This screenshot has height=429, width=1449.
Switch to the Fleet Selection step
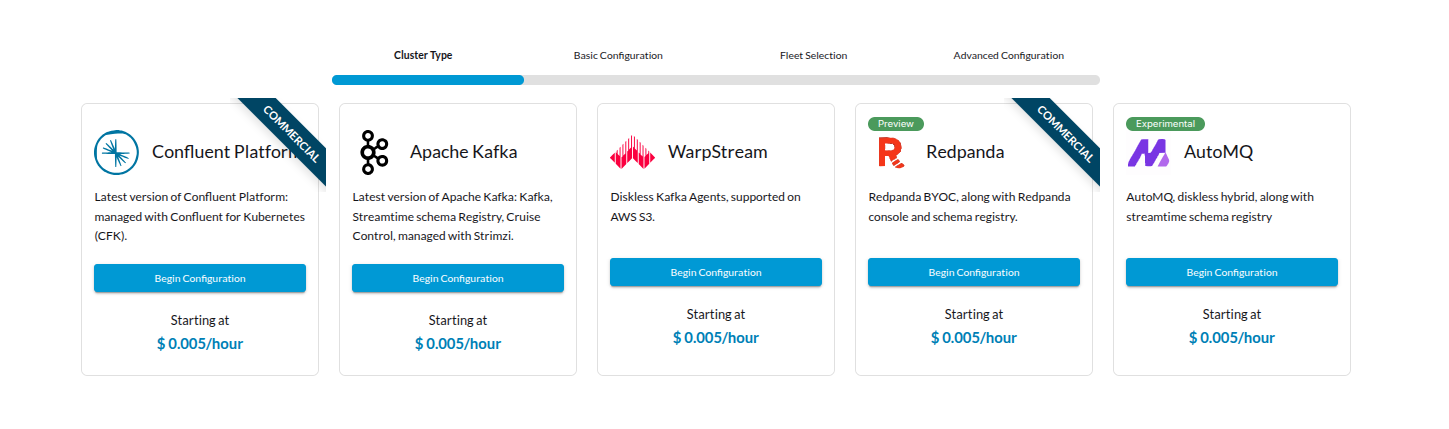pos(813,56)
